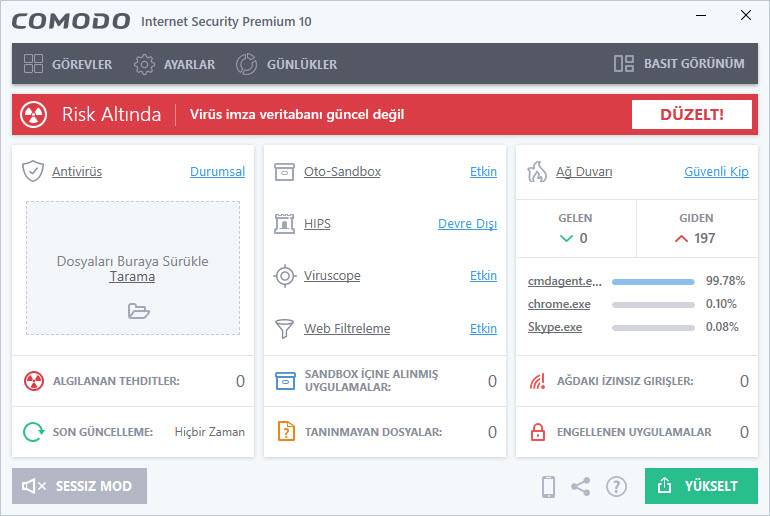
Task: Toggle Oto-Sandbox Etkin status
Action: pos(483,172)
